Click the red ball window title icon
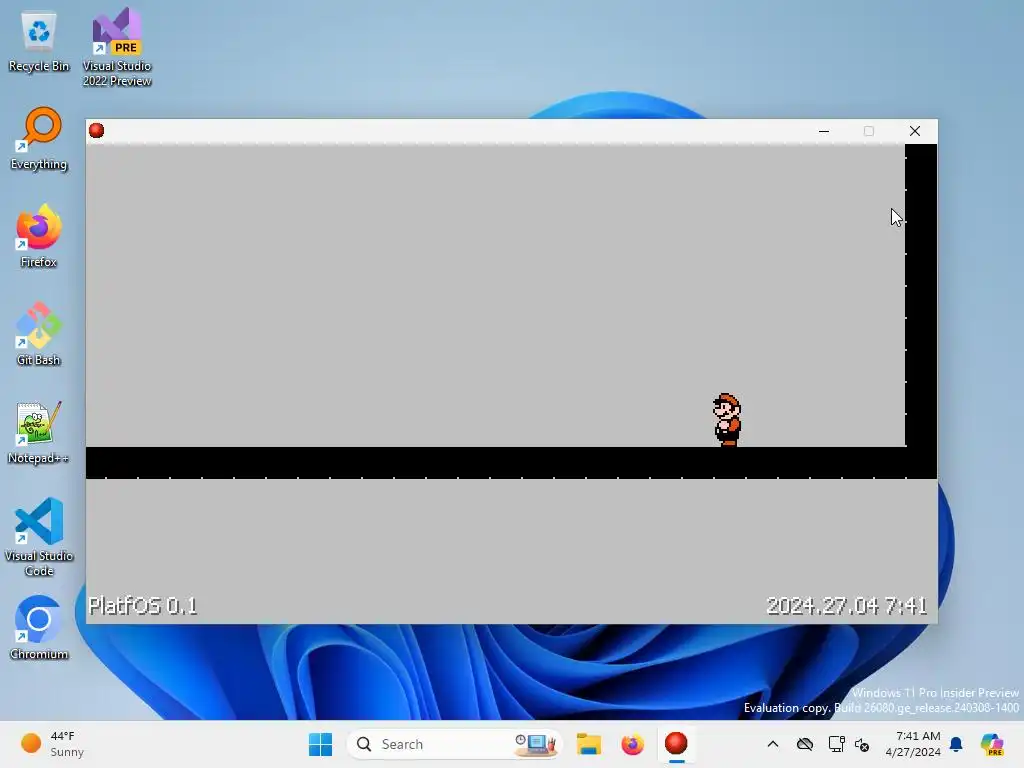The image size is (1024, 768). pyautogui.click(x=97, y=131)
